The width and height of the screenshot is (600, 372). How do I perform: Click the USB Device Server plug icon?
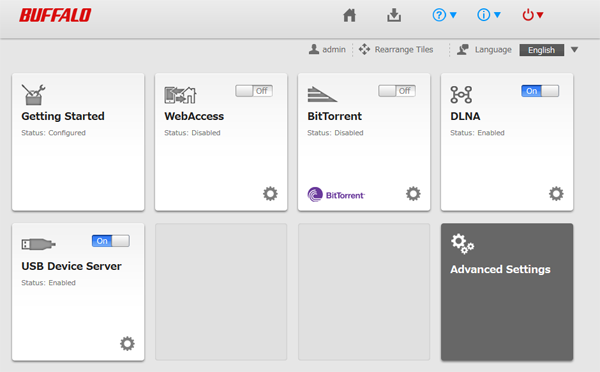pos(39,244)
